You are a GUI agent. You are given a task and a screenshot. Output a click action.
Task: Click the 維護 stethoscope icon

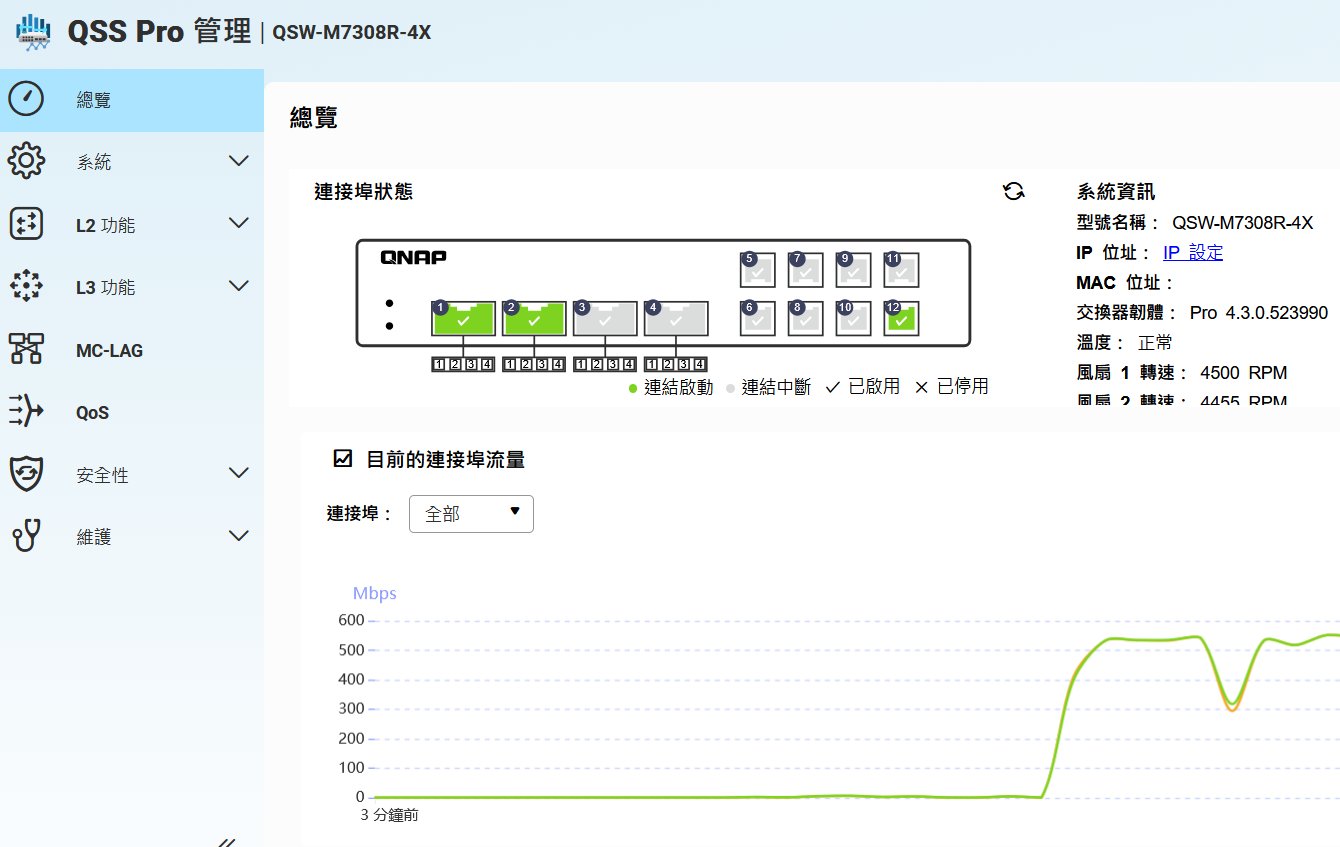(x=26, y=536)
